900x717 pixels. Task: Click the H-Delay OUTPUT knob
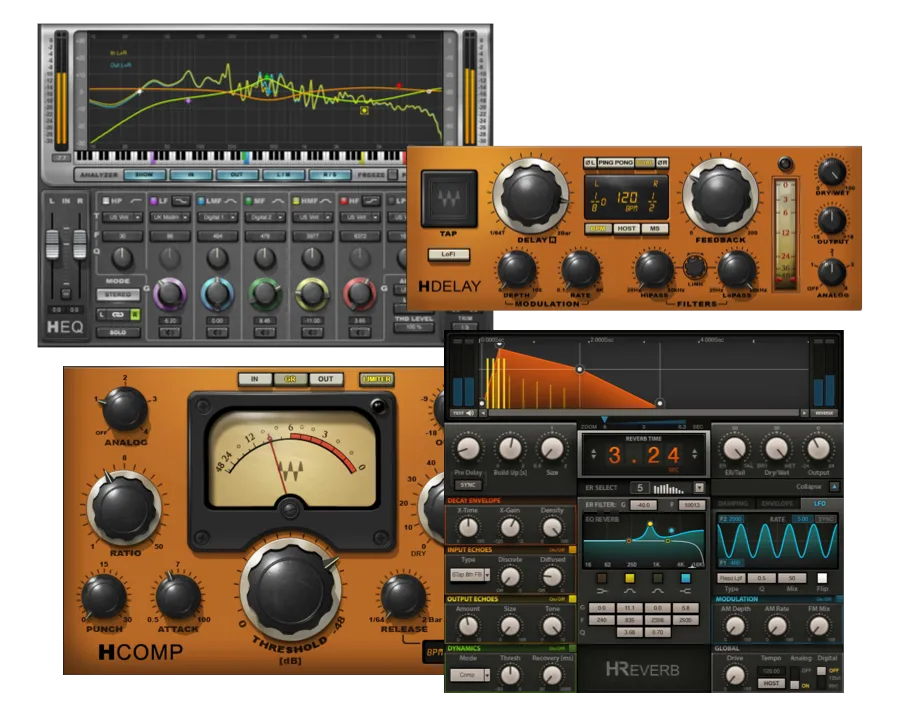[831, 220]
